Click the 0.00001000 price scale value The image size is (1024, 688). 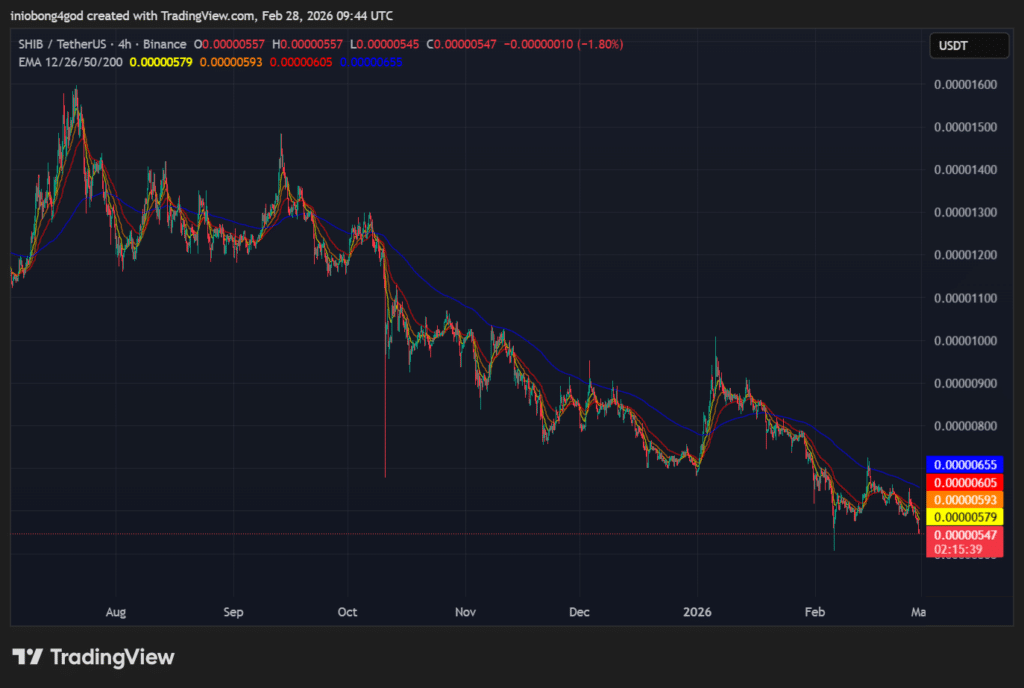point(967,339)
